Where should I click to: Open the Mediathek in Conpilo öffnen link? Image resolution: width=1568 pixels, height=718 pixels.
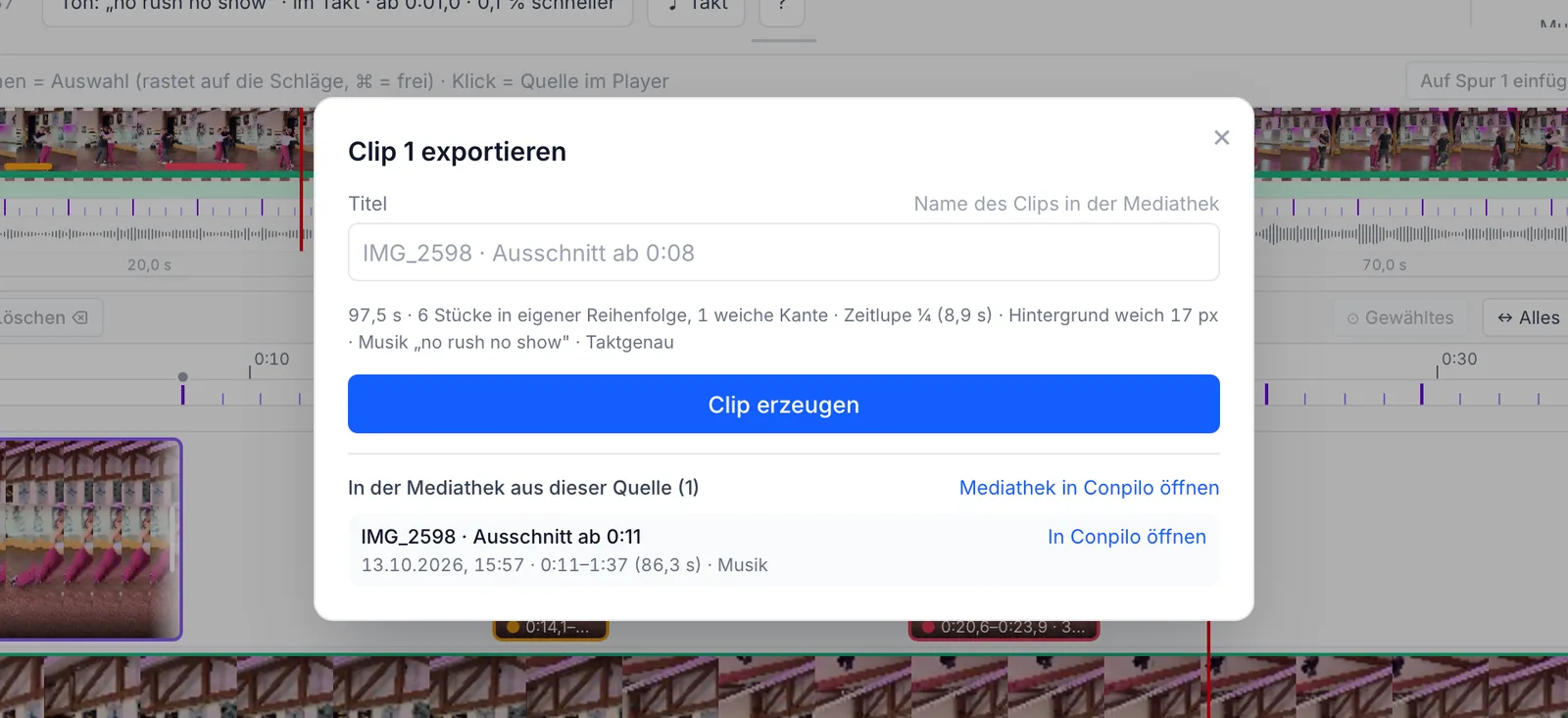coord(1089,488)
